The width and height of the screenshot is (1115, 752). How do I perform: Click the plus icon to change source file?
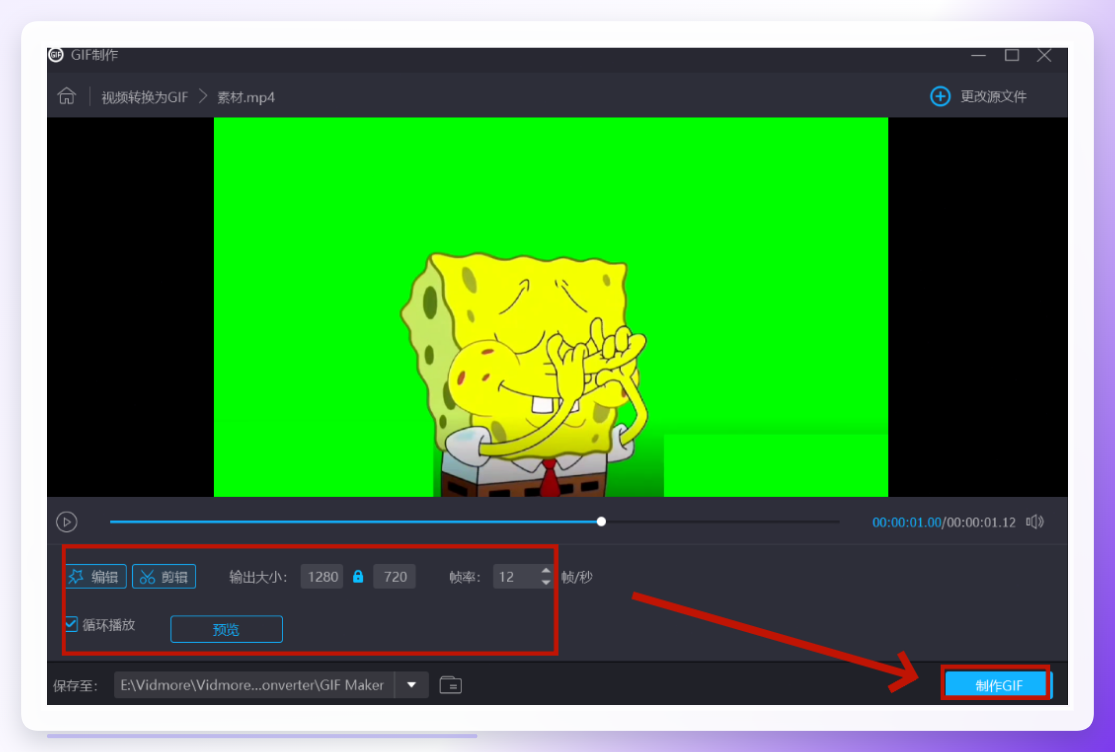point(940,96)
